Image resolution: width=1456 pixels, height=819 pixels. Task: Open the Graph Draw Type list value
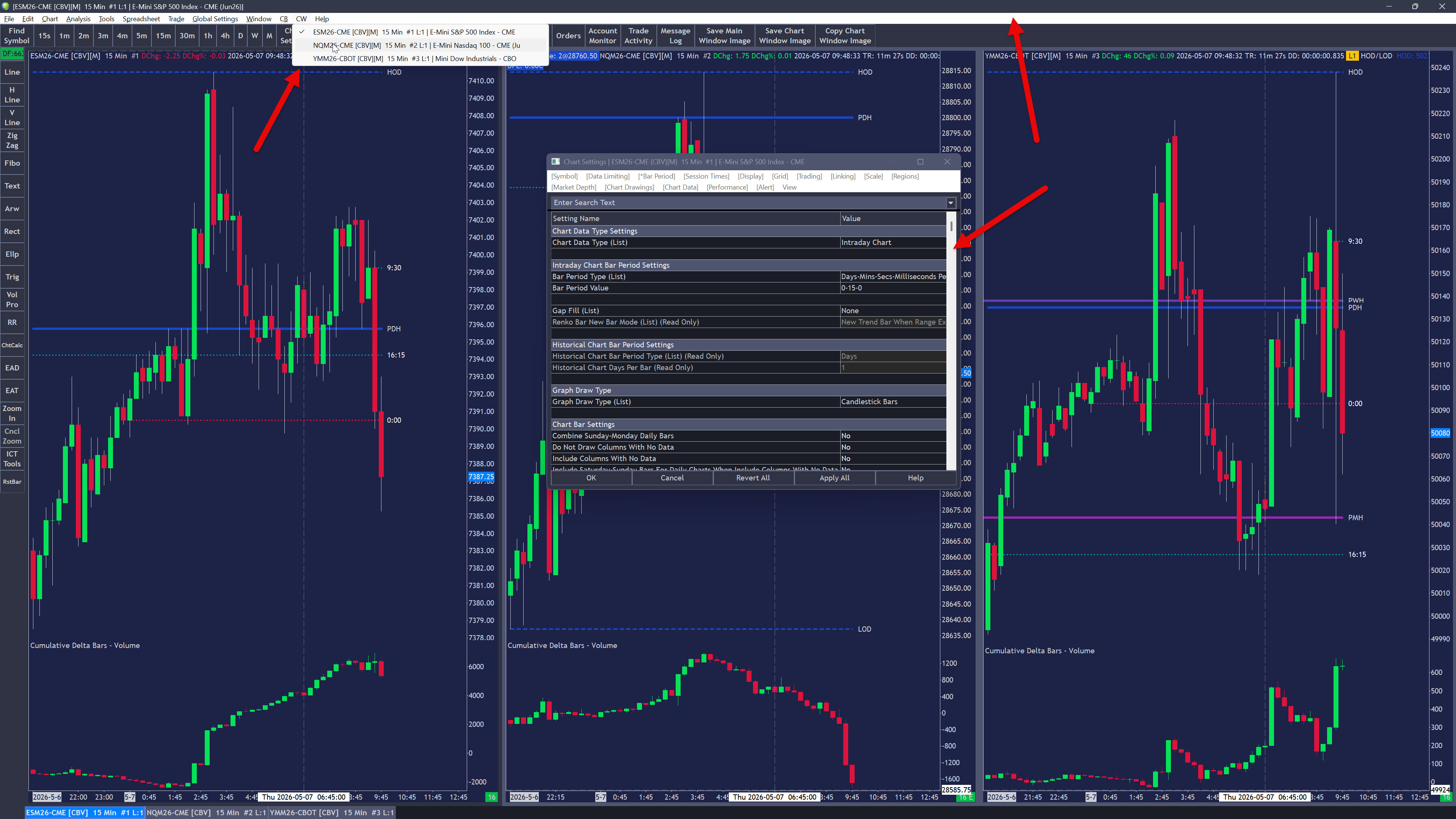[893, 401]
